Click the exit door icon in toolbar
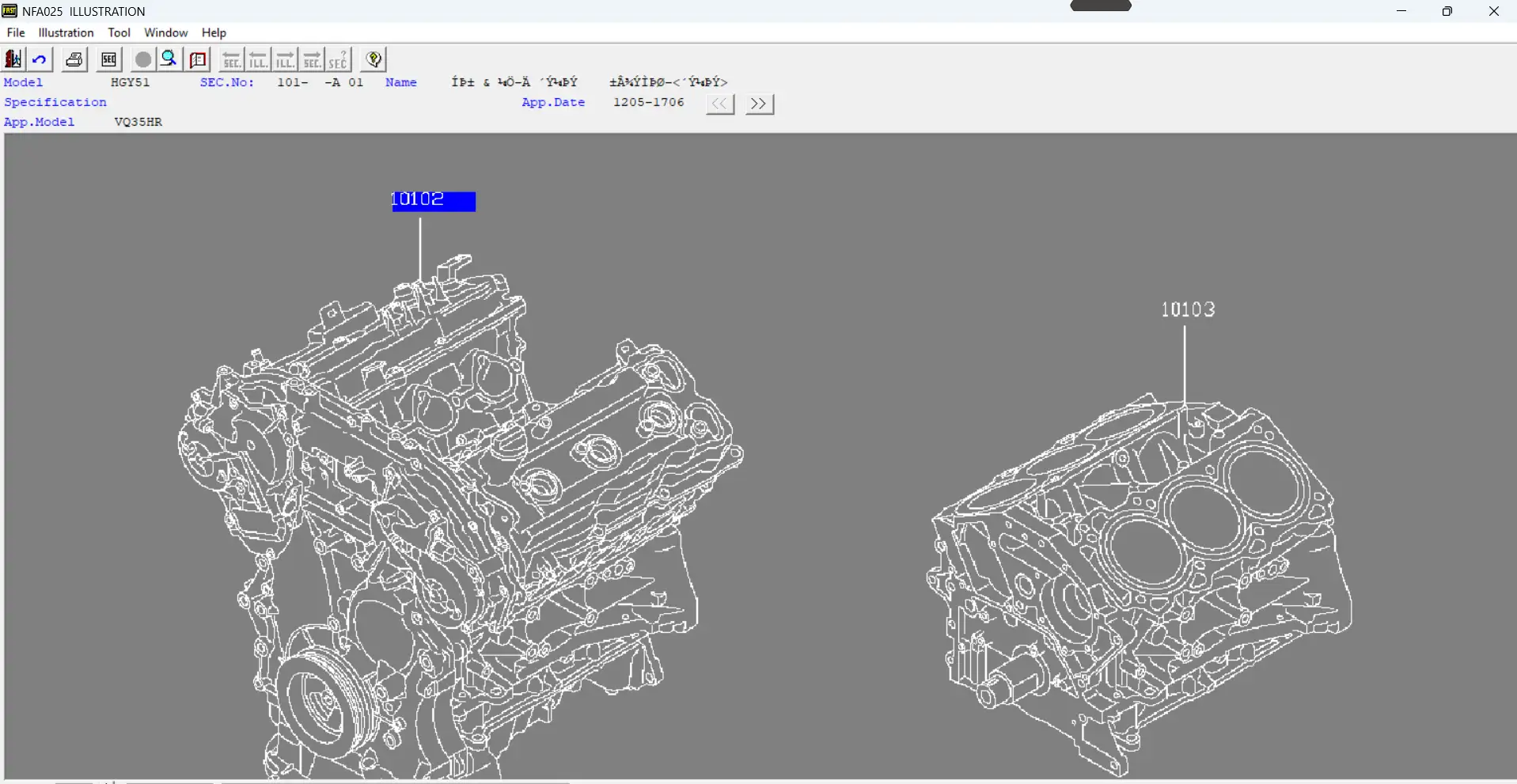The height and width of the screenshot is (784, 1517). tap(13, 59)
